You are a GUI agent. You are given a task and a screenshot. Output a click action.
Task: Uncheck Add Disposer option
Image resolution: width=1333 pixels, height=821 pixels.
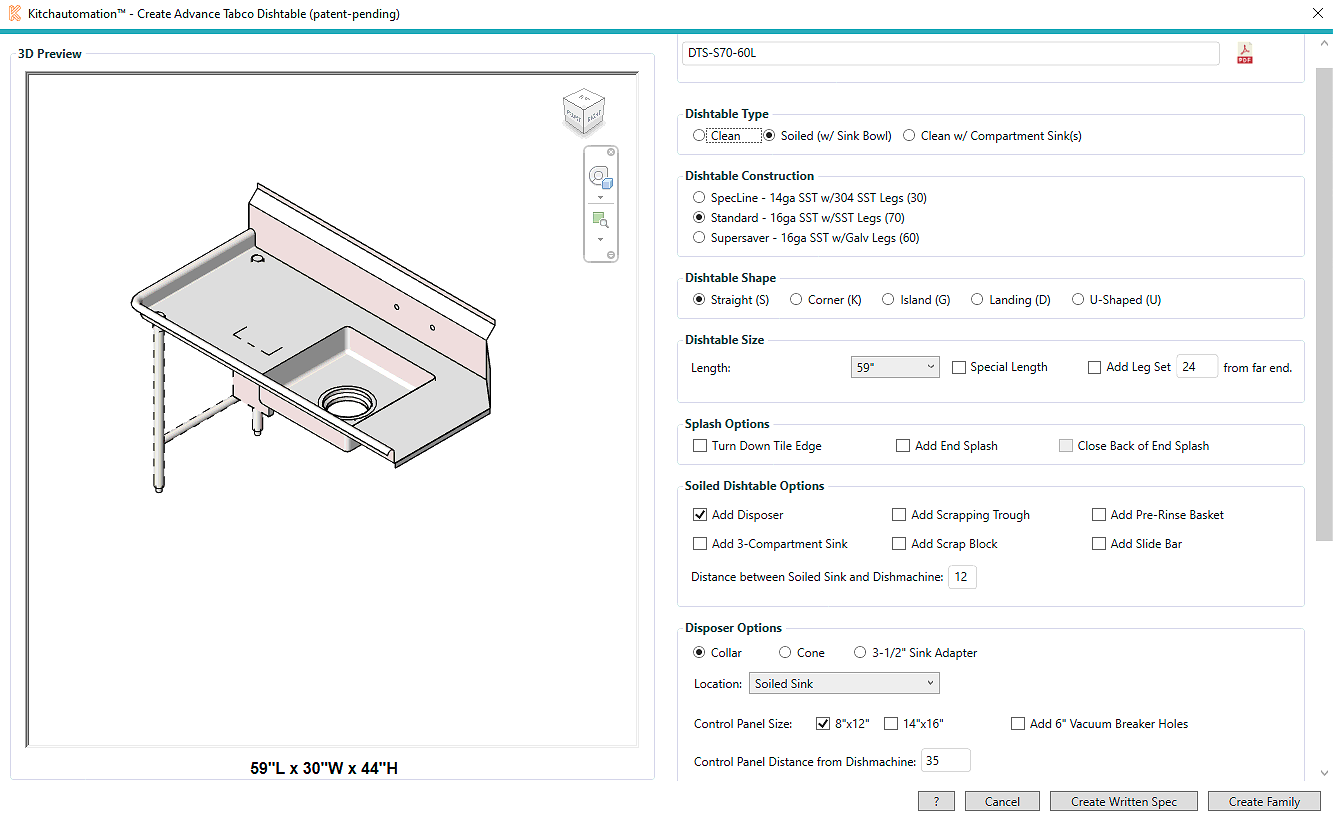coord(700,515)
